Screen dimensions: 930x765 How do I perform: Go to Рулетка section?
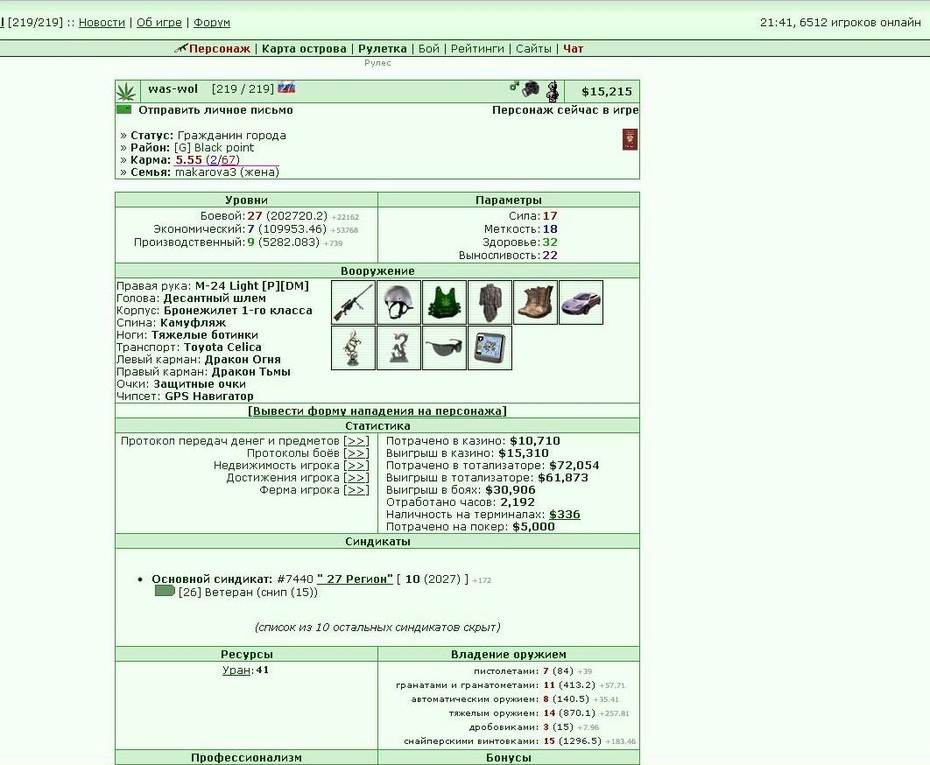point(382,49)
